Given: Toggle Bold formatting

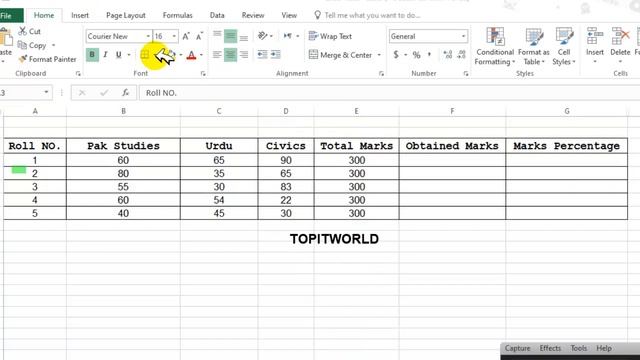Looking at the screenshot, I should coord(92,55).
